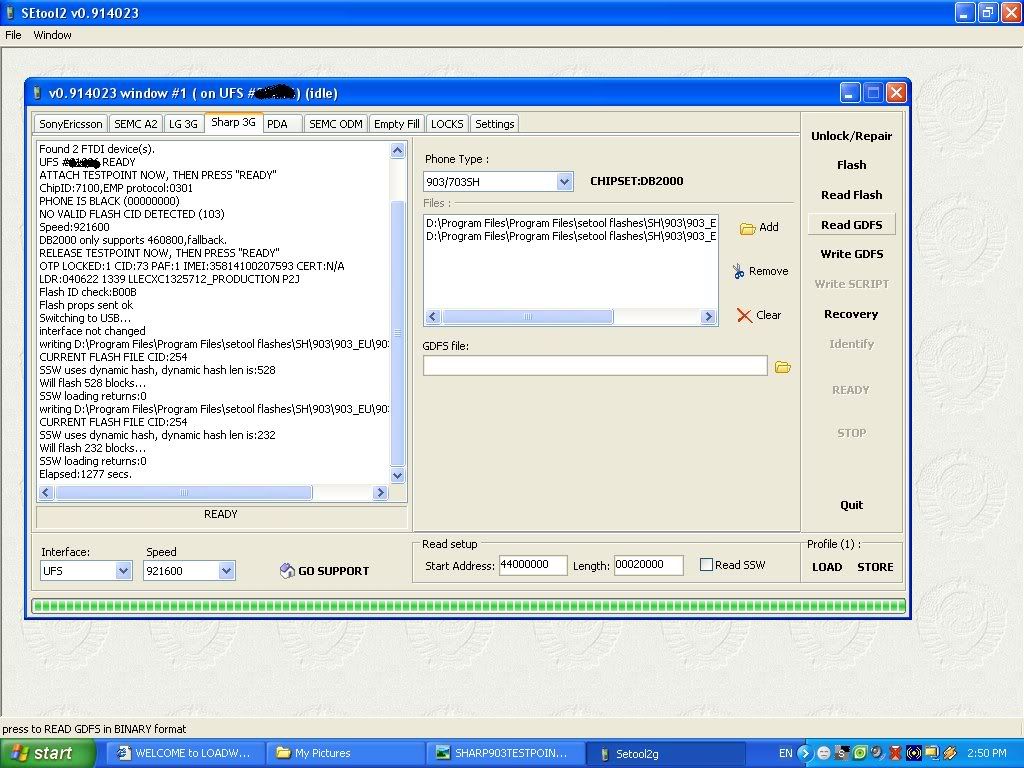Expand hidden tray icons with the chevron
The height and width of the screenshot is (768, 1024).
point(805,753)
